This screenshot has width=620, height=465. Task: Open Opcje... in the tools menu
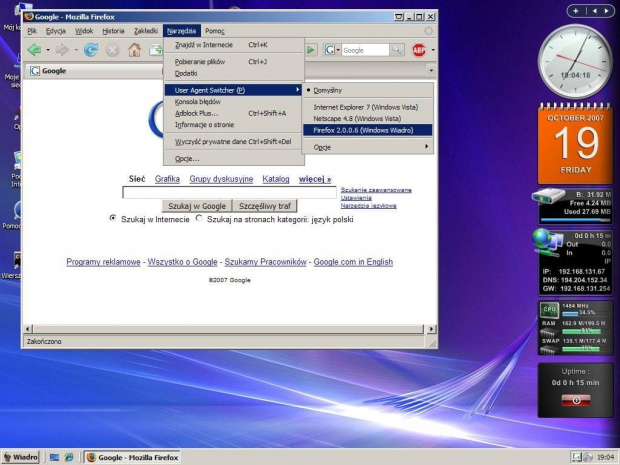(x=233, y=159)
